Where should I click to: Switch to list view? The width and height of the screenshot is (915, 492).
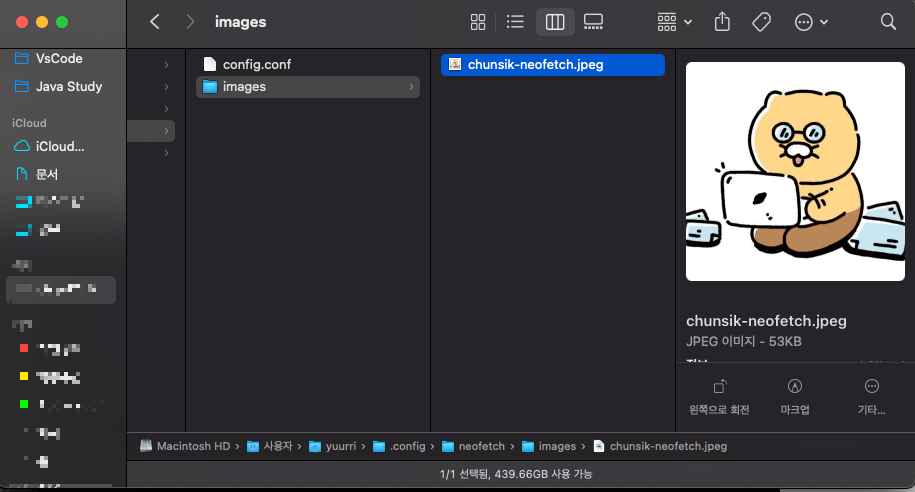pyautogui.click(x=515, y=22)
